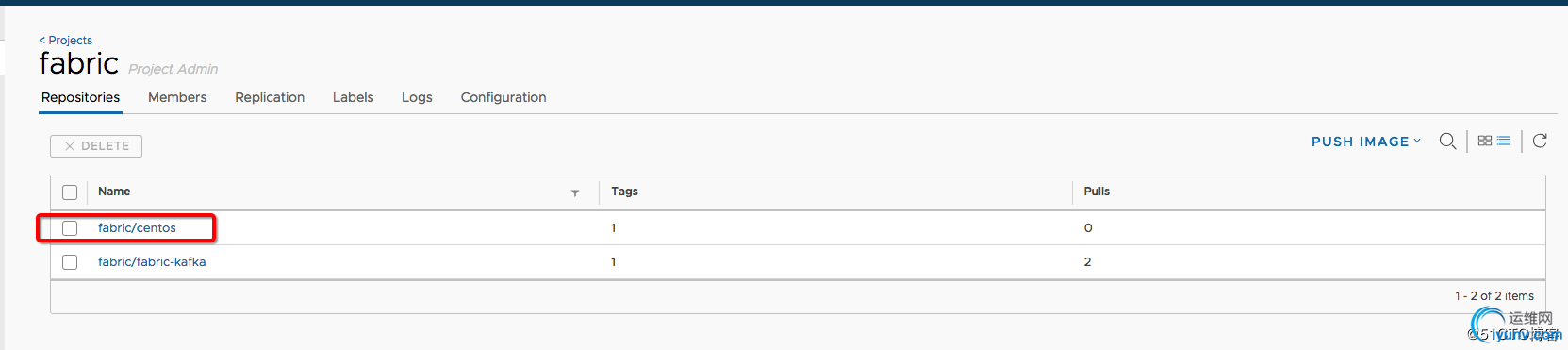The width and height of the screenshot is (1568, 350).
Task: Sort by the Pulls column header
Action: click(x=1097, y=192)
